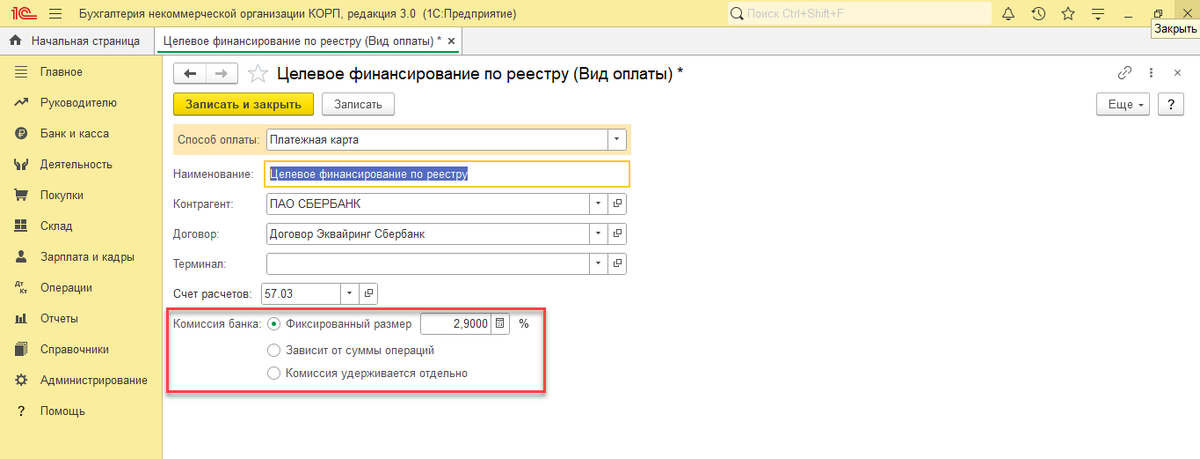Viewport: 1200px width, 459px height.
Task: Open the 1C main menu hamburger icon
Action: coord(54,14)
